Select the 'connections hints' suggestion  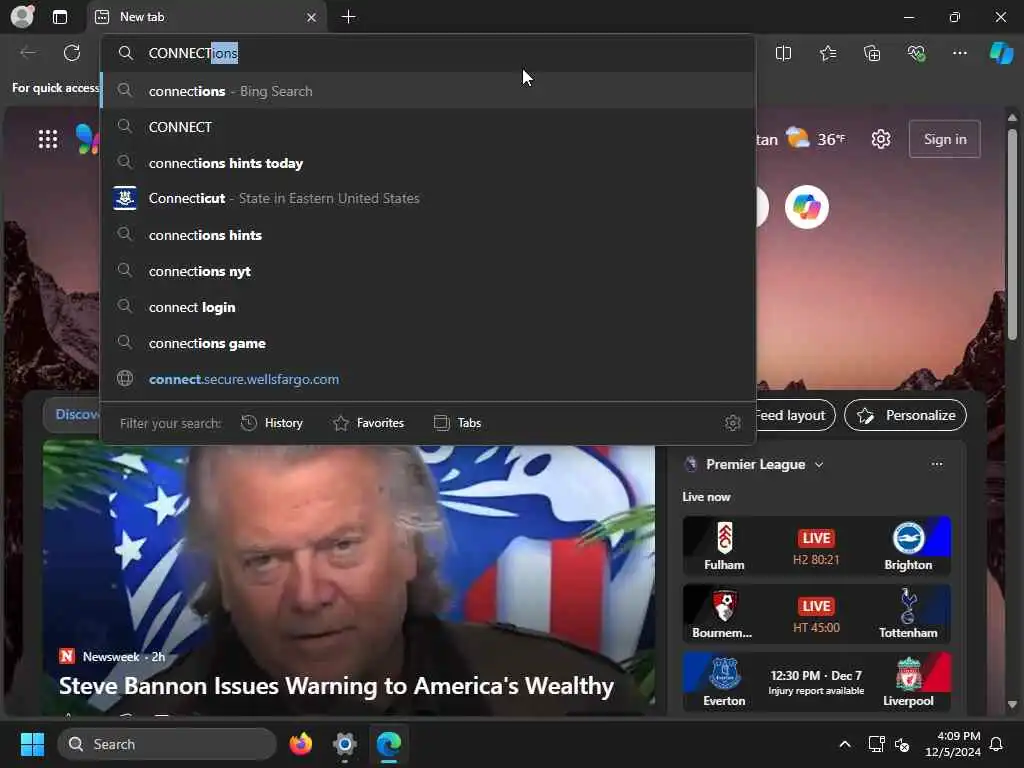pyautogui.click(x=428, y=235)
